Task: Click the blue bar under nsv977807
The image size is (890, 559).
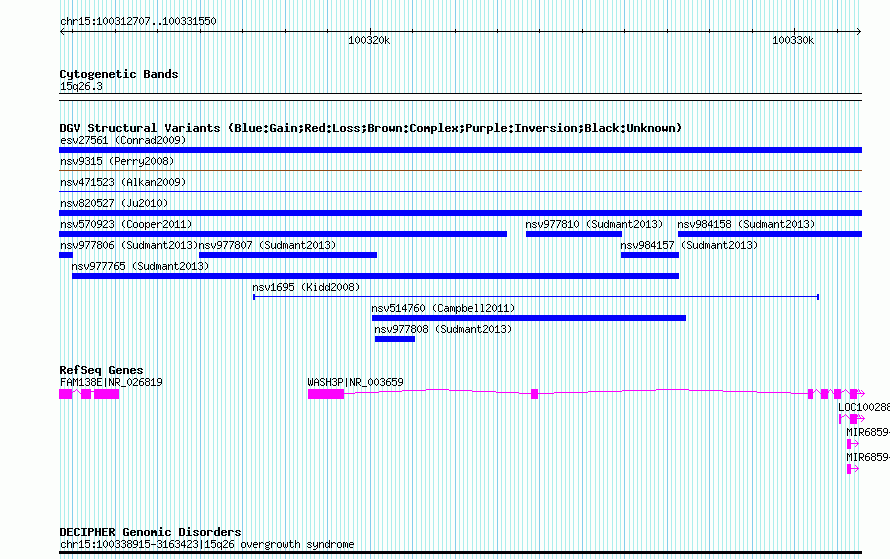Action: pyautogui.click(x=288, y=255)
